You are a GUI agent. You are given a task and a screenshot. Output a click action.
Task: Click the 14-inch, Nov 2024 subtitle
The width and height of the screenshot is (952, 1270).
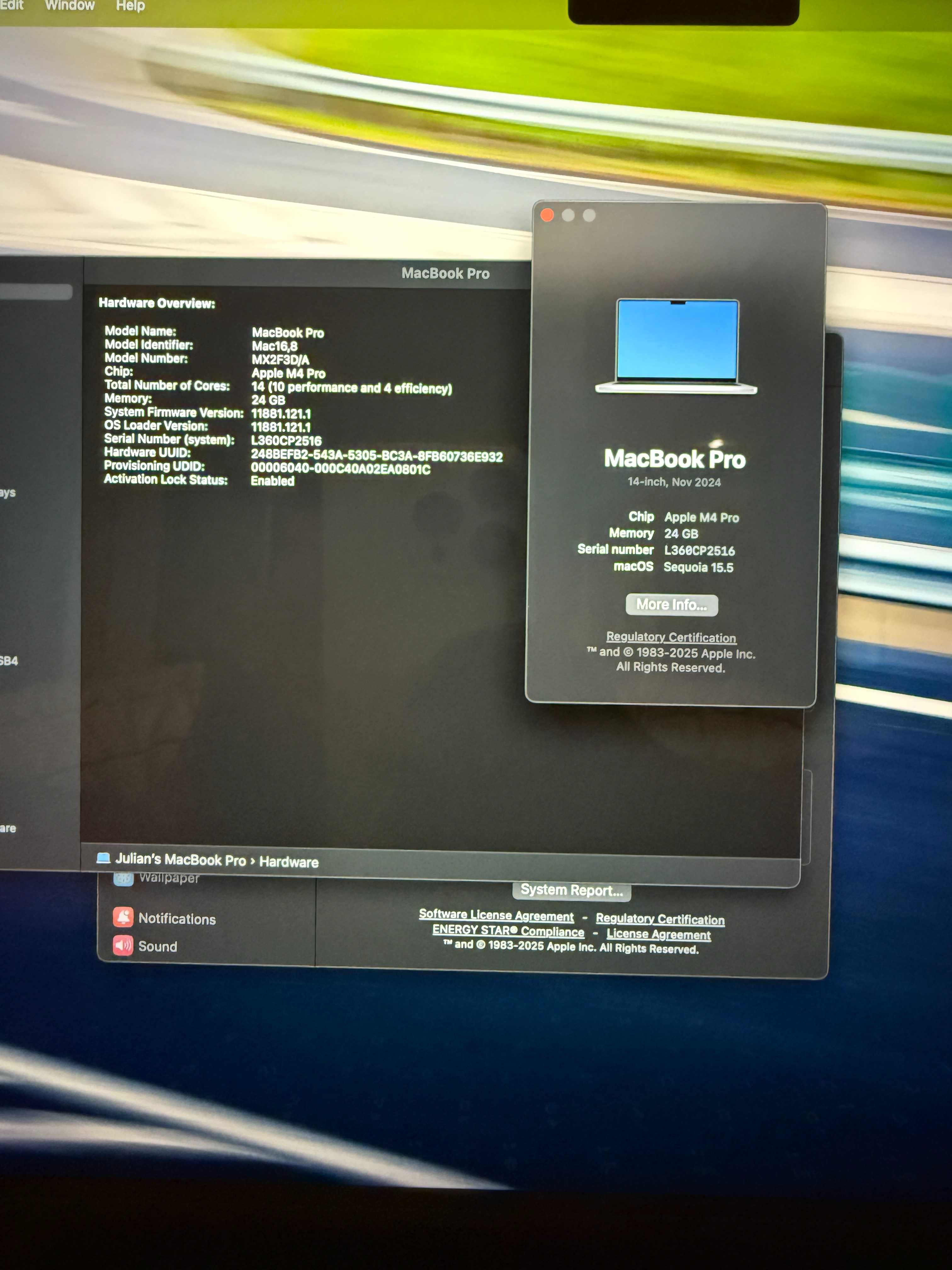(x=674, y=482)
